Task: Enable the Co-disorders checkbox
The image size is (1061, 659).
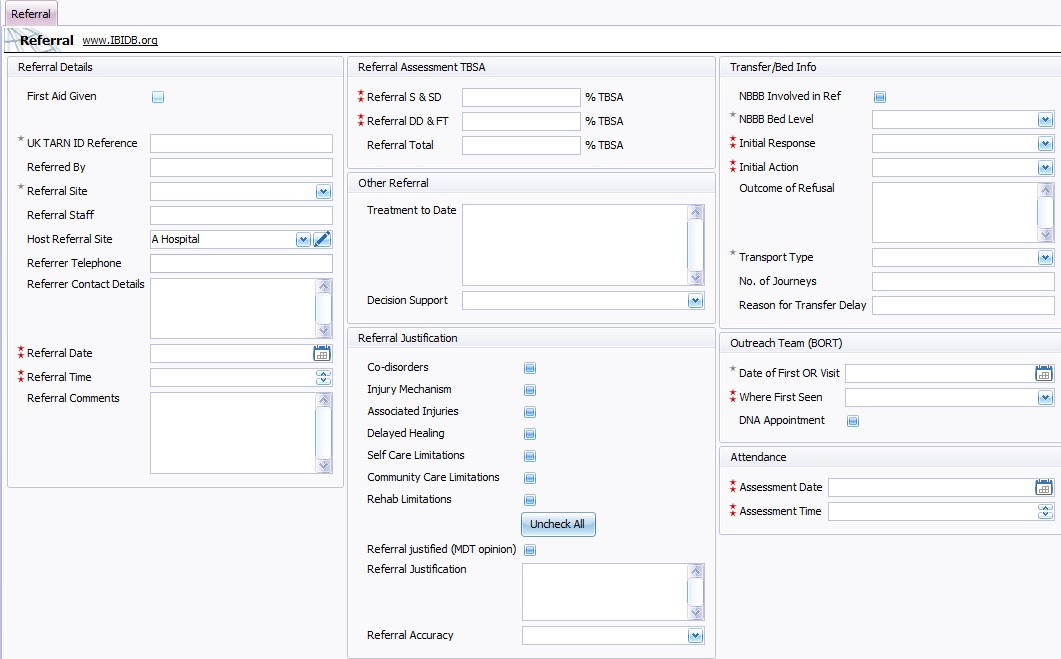Action: [x=530, y=368]
